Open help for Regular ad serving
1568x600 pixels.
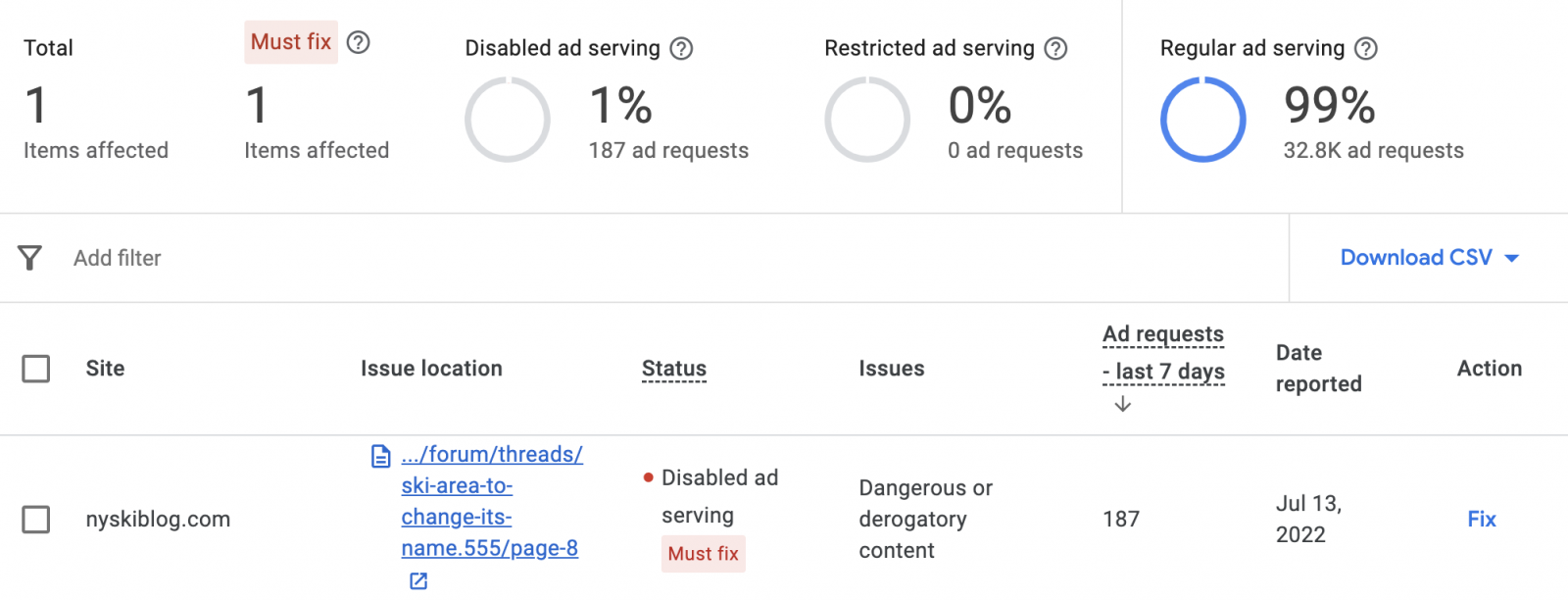[1366, 48]
